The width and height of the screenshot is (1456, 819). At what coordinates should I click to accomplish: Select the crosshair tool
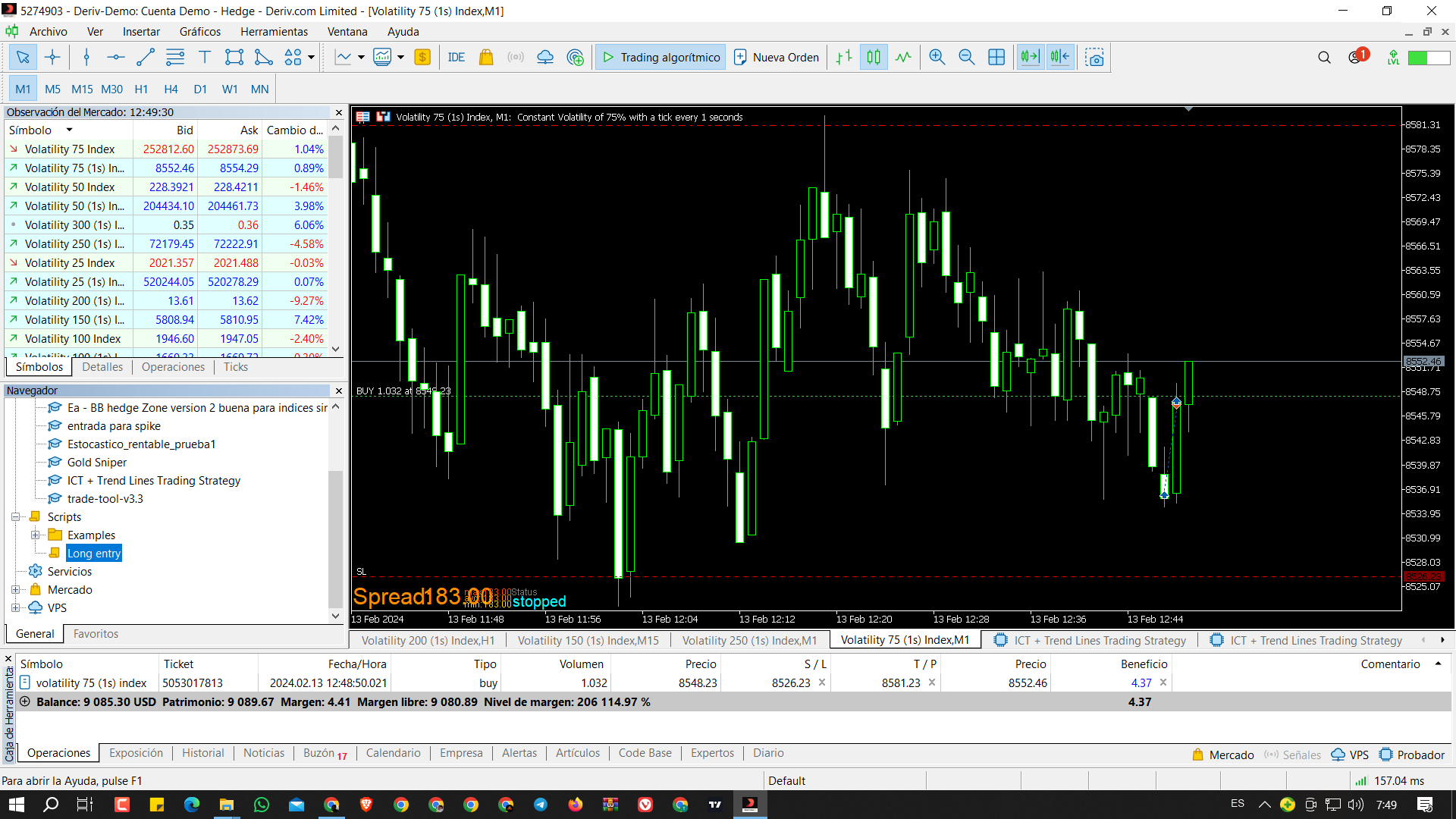click(52, 58)
